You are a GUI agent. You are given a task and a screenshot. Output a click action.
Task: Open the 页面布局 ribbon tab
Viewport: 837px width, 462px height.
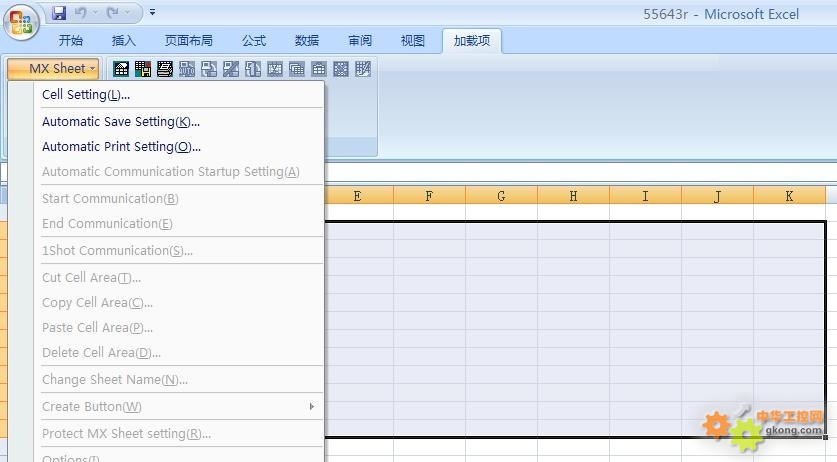[188, 41]
